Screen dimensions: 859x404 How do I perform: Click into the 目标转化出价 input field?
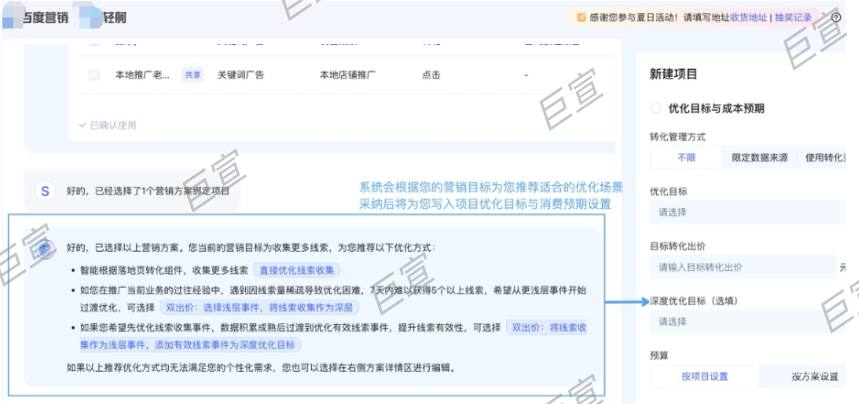pyautogui.click(x=743, y=267)
